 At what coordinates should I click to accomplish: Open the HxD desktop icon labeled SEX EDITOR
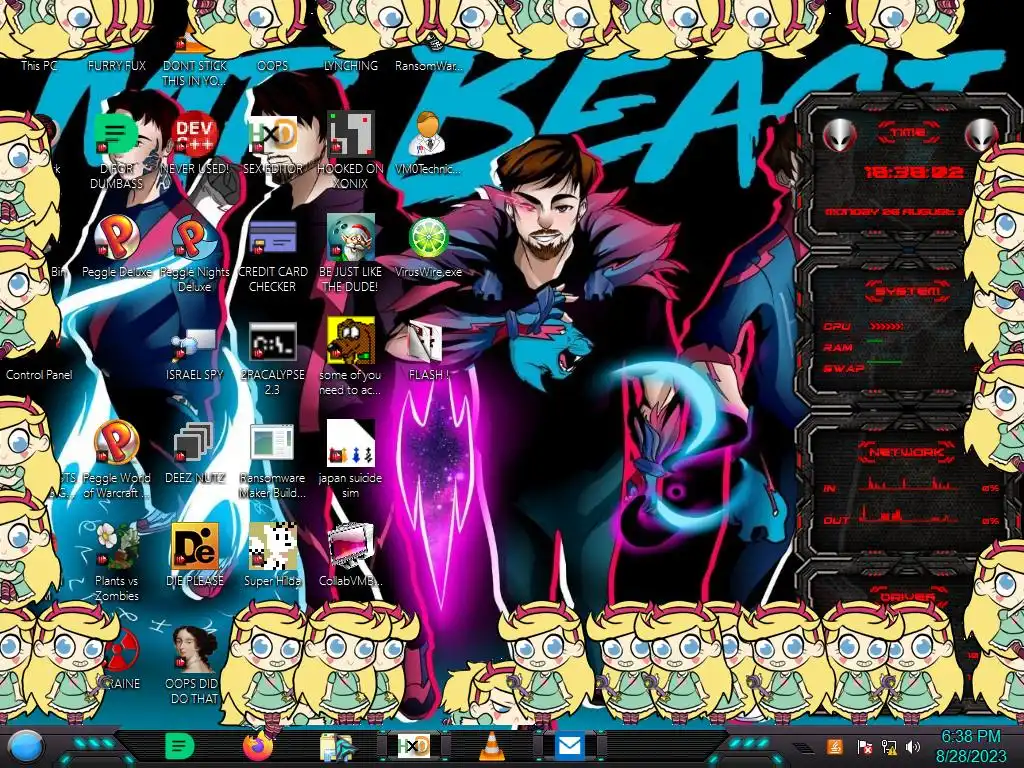(x=273, y=134)
